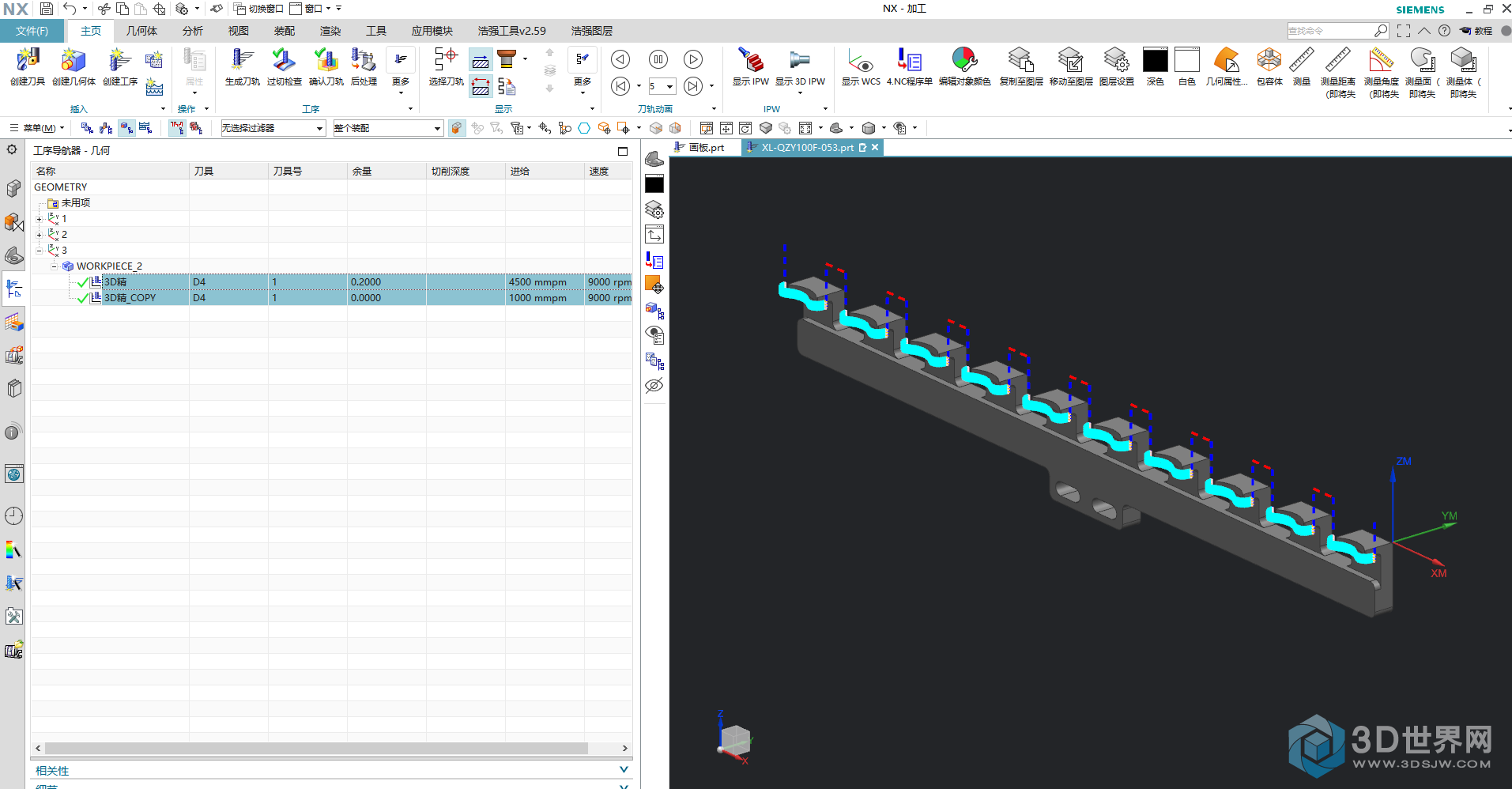Switch to Analysis (分析) ribbon tab
Screen dimensions: 1512x789
pos(193,31)
